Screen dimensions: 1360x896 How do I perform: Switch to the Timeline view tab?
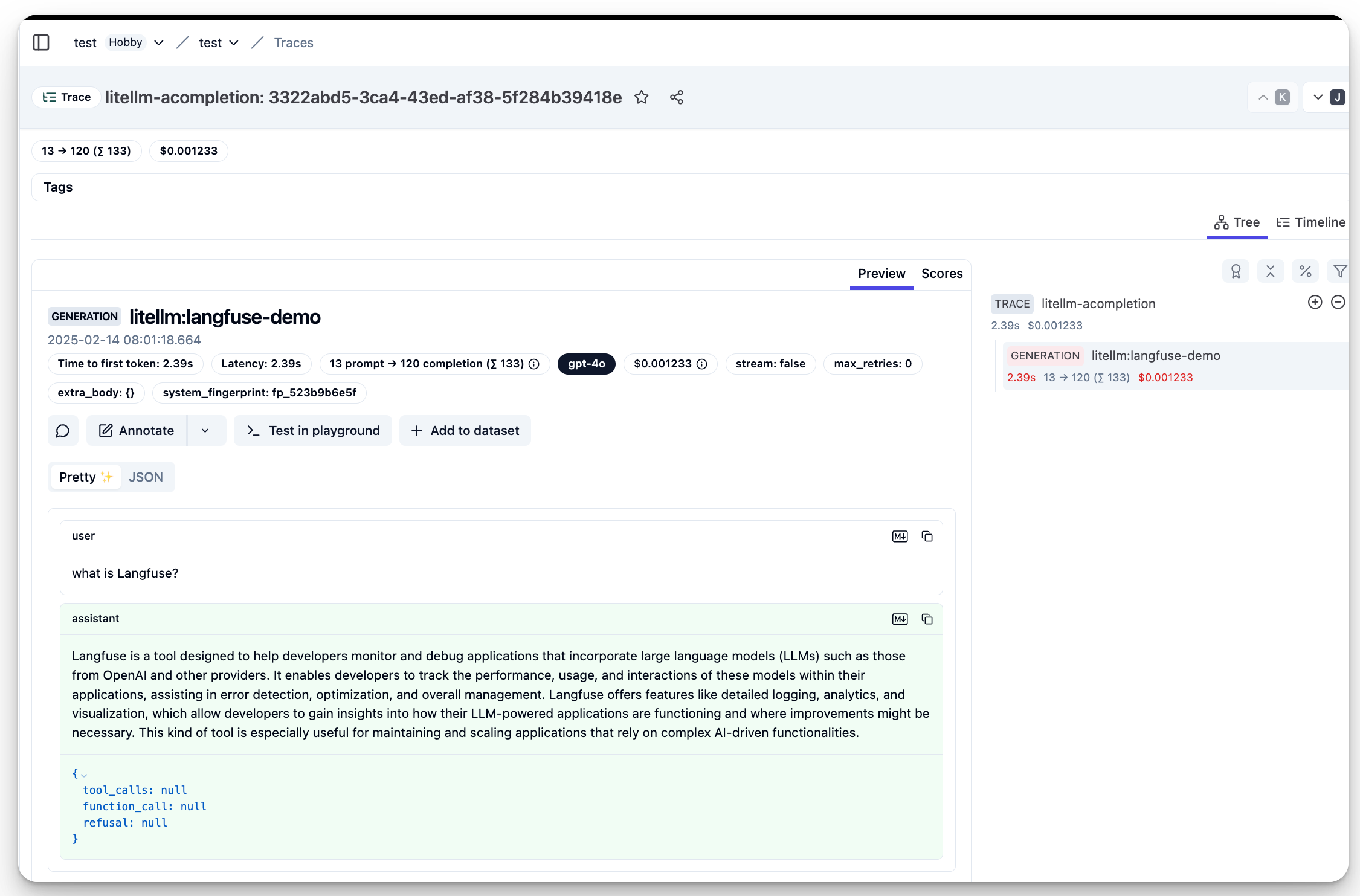(1310, 222)
